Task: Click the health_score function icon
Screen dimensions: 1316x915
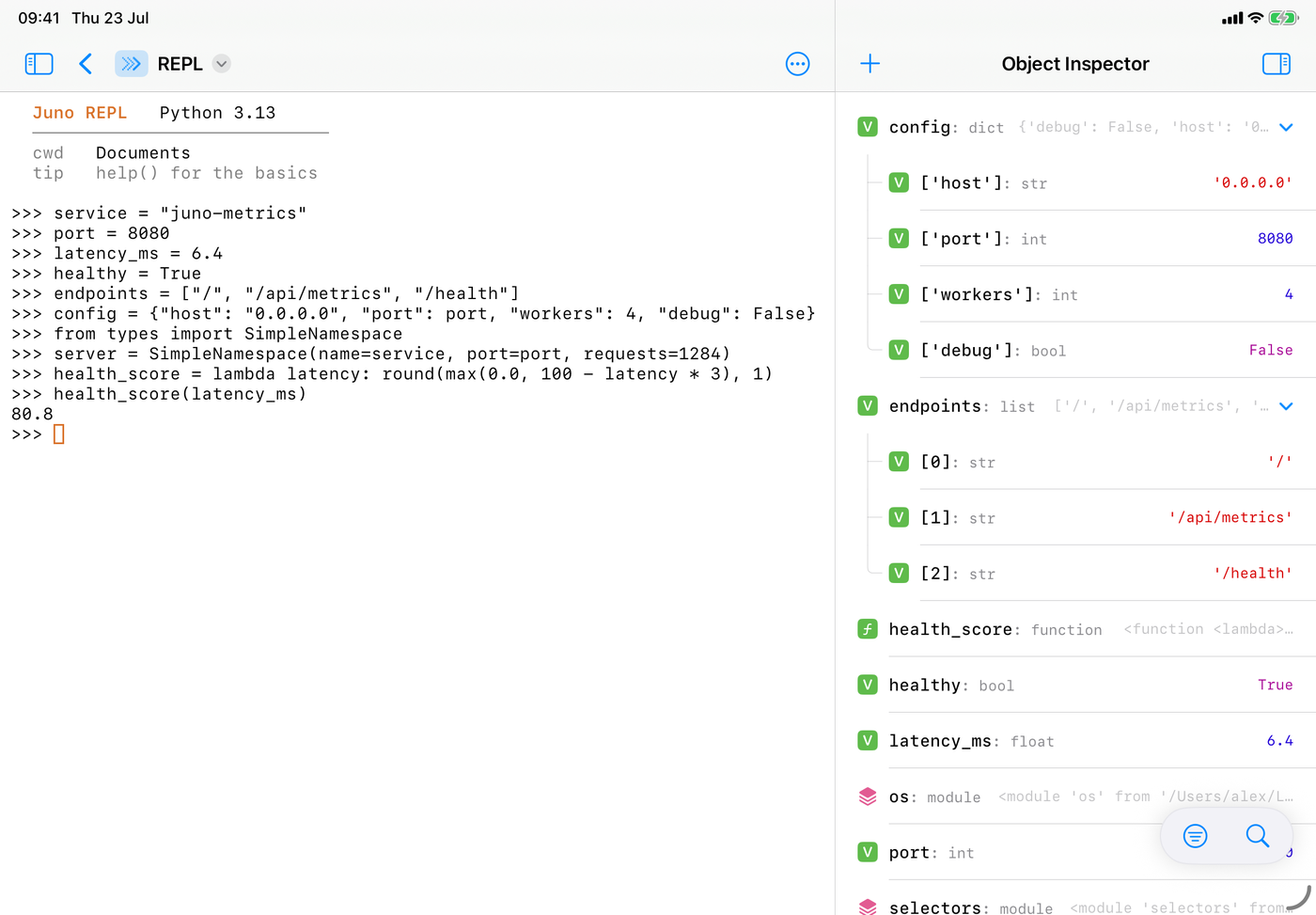Action: click(x=868, y=629)
